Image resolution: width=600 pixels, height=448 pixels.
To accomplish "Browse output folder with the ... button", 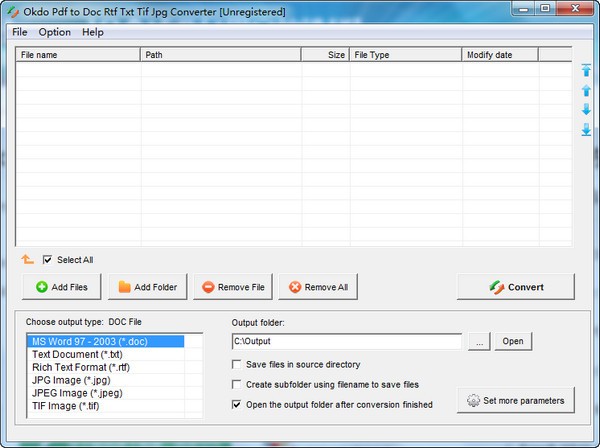I will point(479,341).
